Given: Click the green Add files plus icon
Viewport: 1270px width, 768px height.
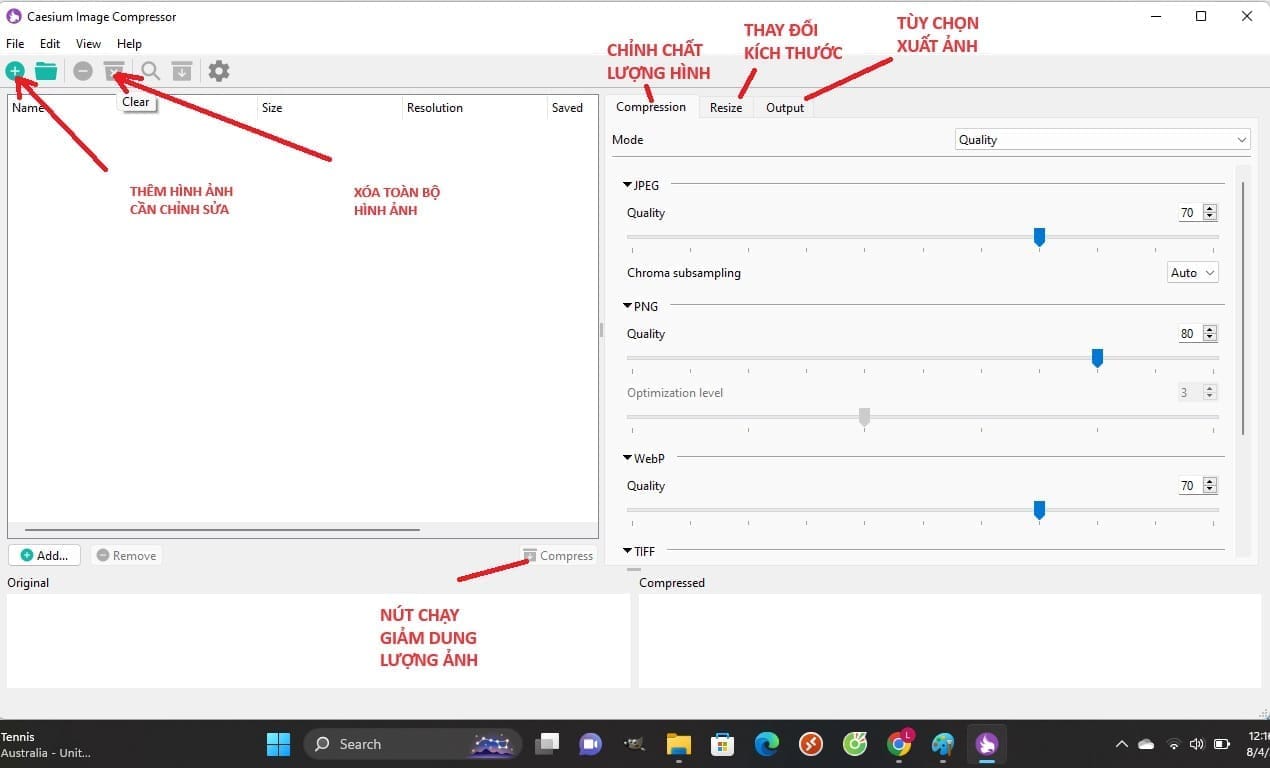Looking at the screenshot, I should 15,71.
